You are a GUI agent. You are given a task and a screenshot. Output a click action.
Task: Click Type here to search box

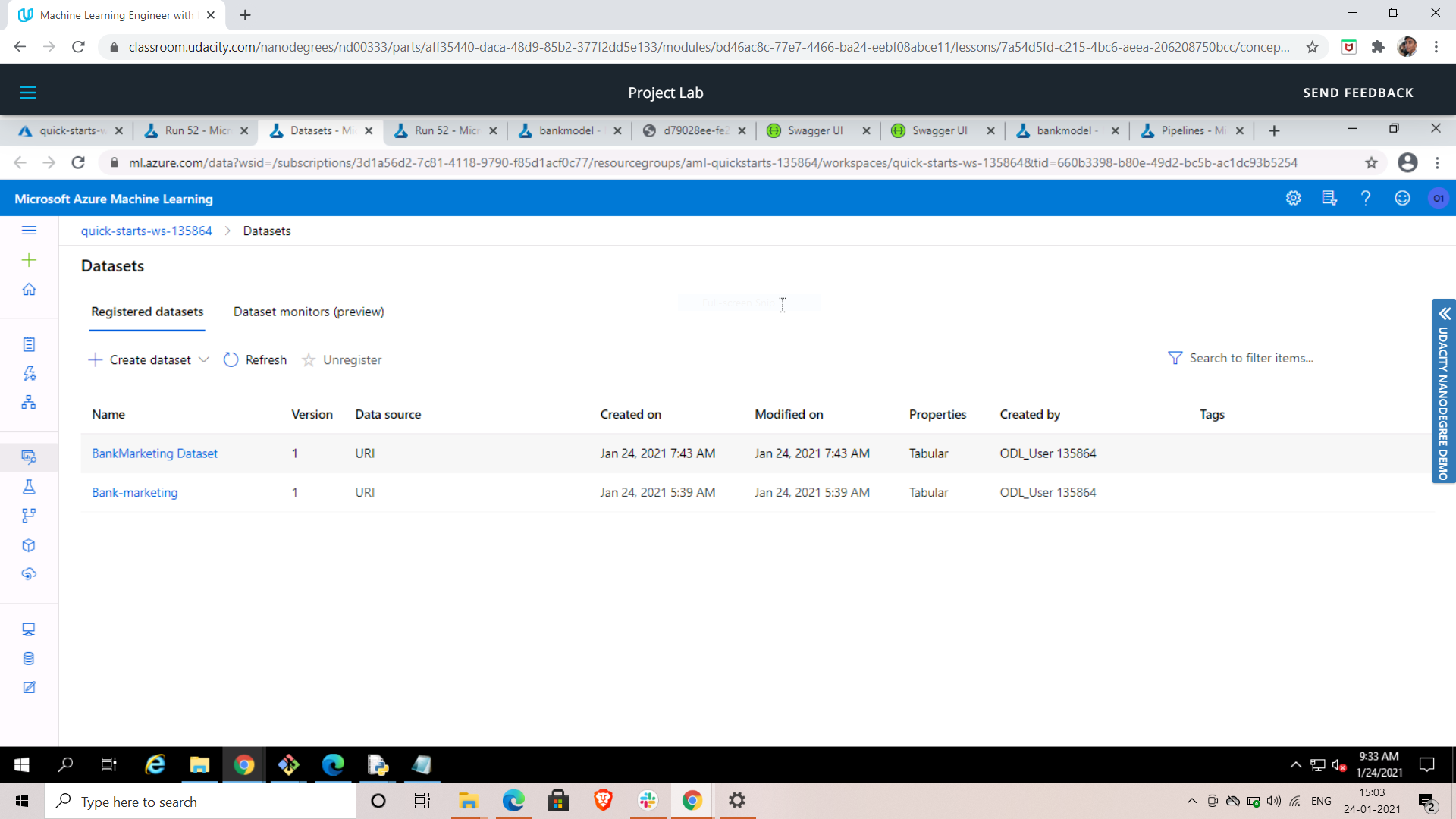(x=200, y=802)
